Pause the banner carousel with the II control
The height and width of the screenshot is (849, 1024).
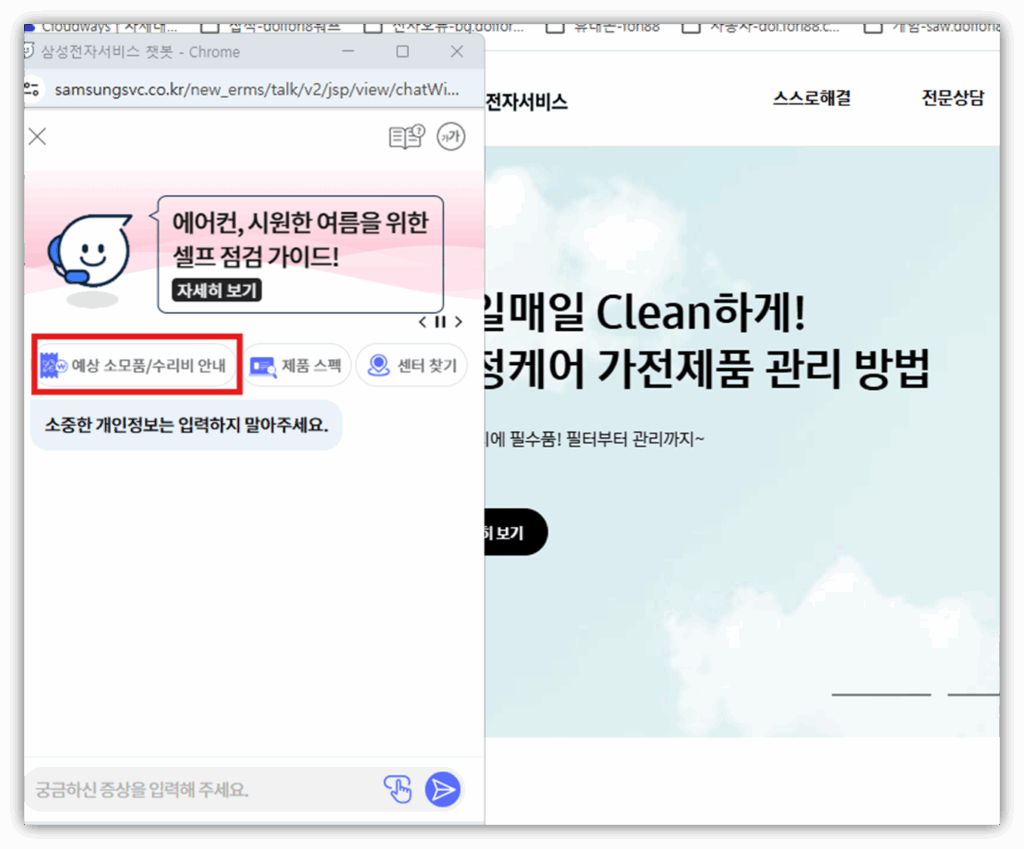440,322
